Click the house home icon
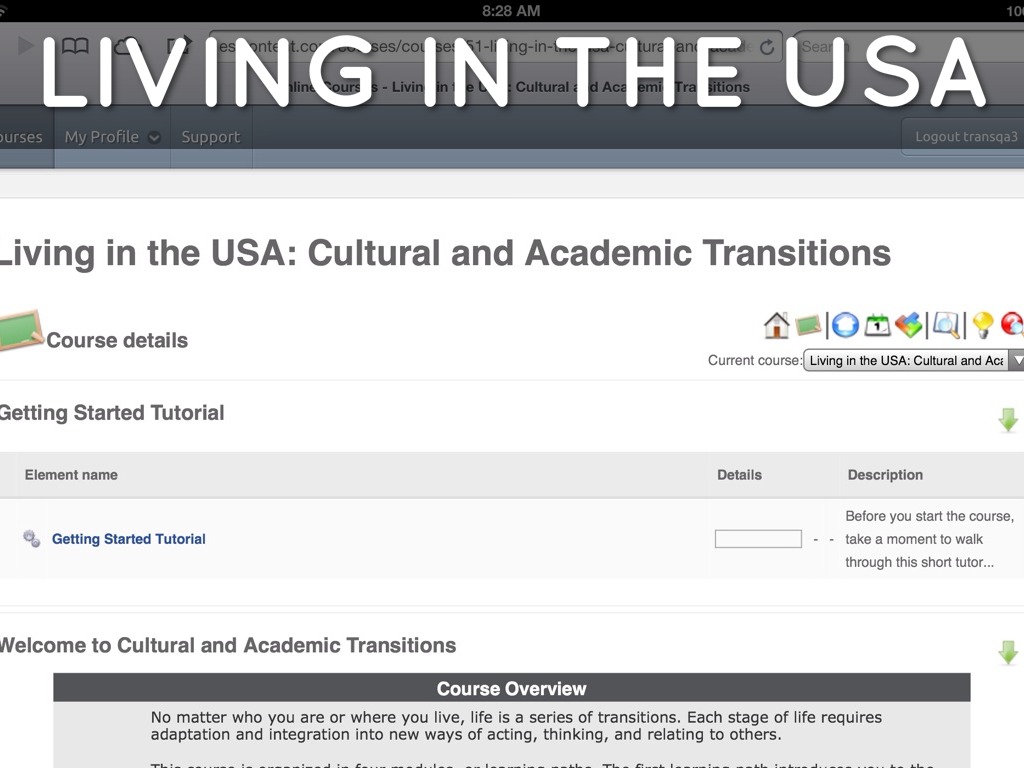Image resolution: width=1024 pixels, height=768 pixels. click(x=776, y=325)
